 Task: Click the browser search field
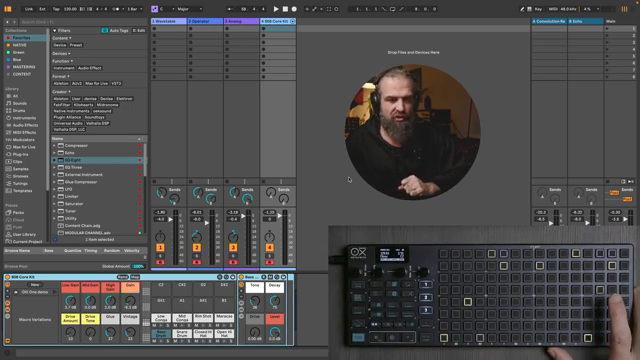tap(84, 22)
